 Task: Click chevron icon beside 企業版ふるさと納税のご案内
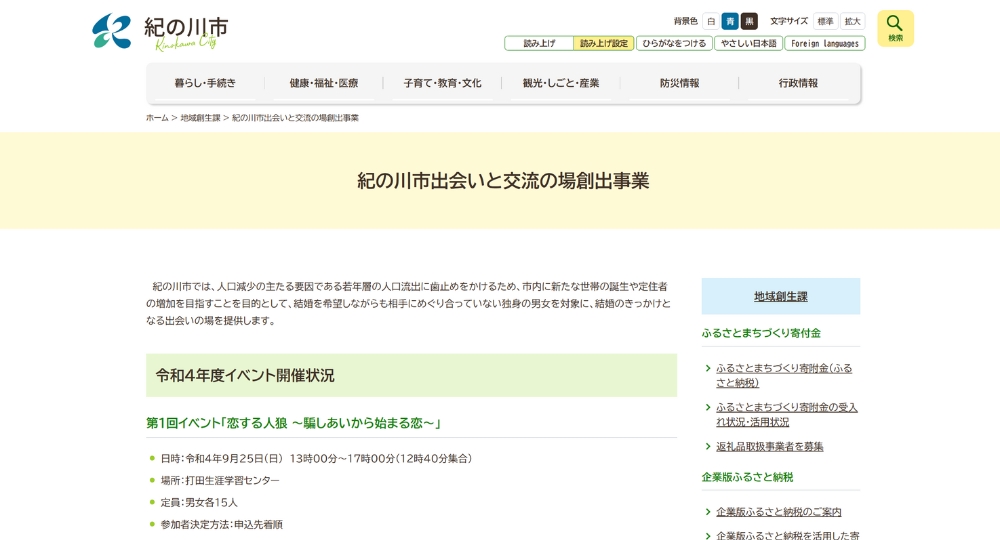pyautogui.click(x=708, y=512)
